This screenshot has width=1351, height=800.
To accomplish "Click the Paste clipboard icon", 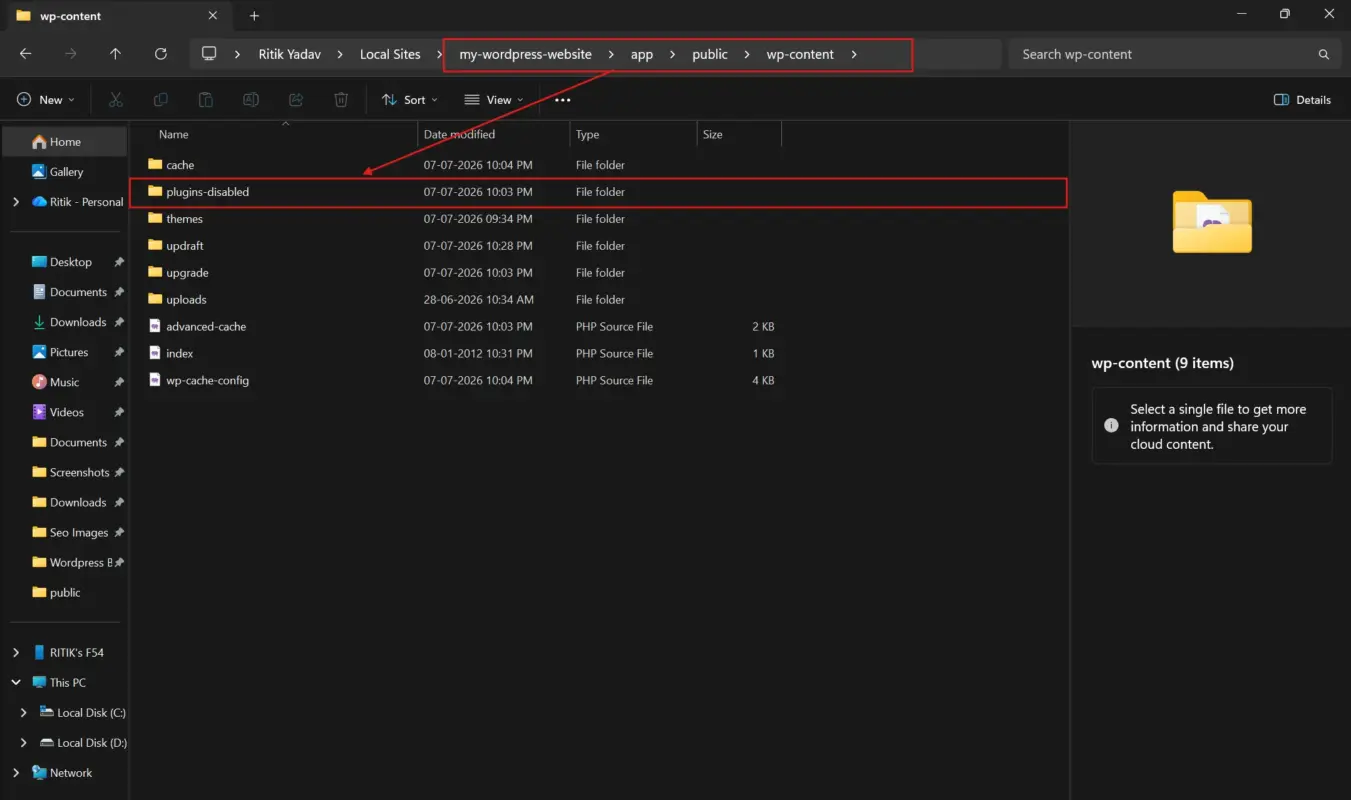I will [x=205, y=100].
